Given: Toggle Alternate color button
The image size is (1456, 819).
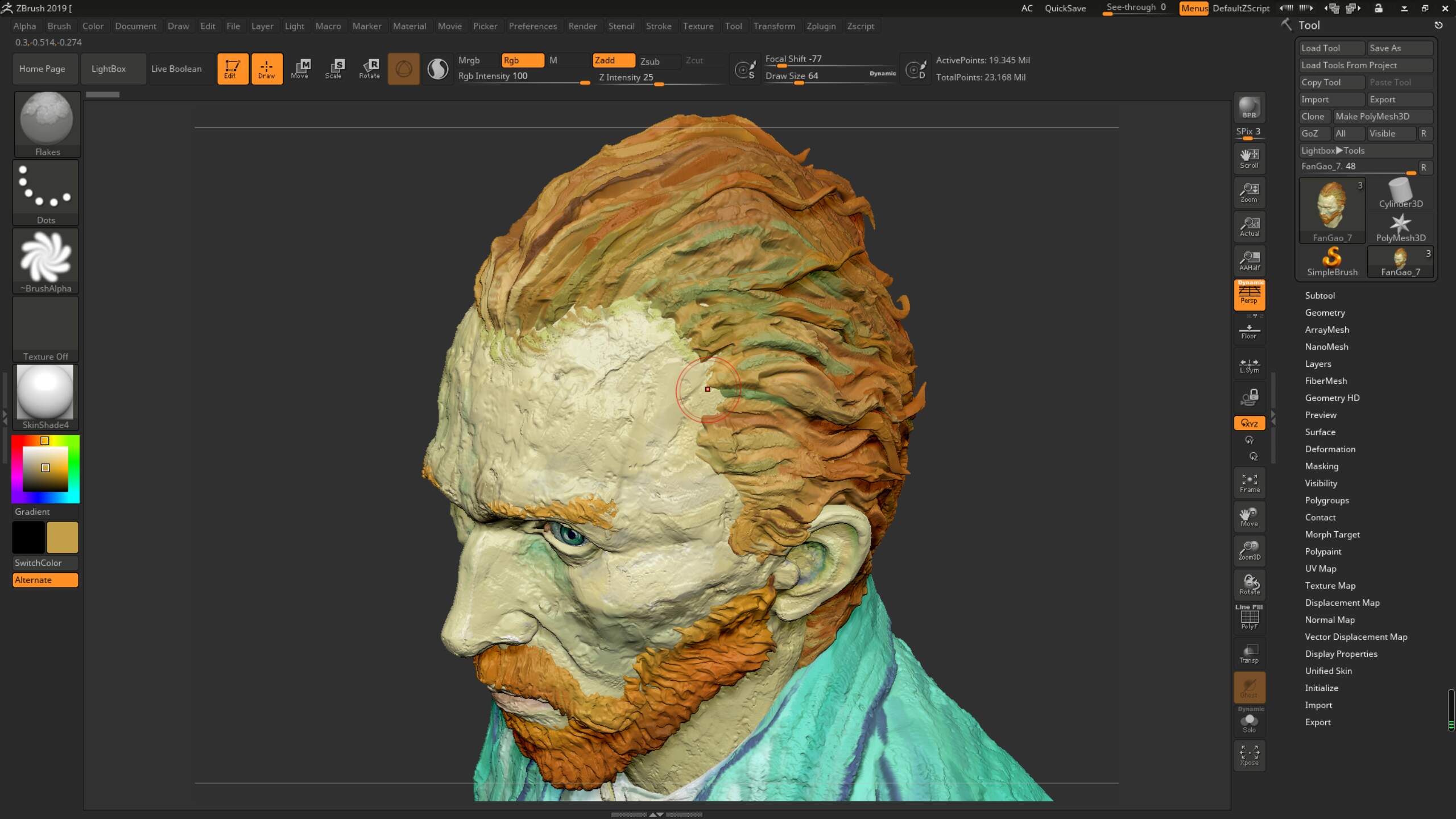Looking at the screenshot, I should pos(45,580).
